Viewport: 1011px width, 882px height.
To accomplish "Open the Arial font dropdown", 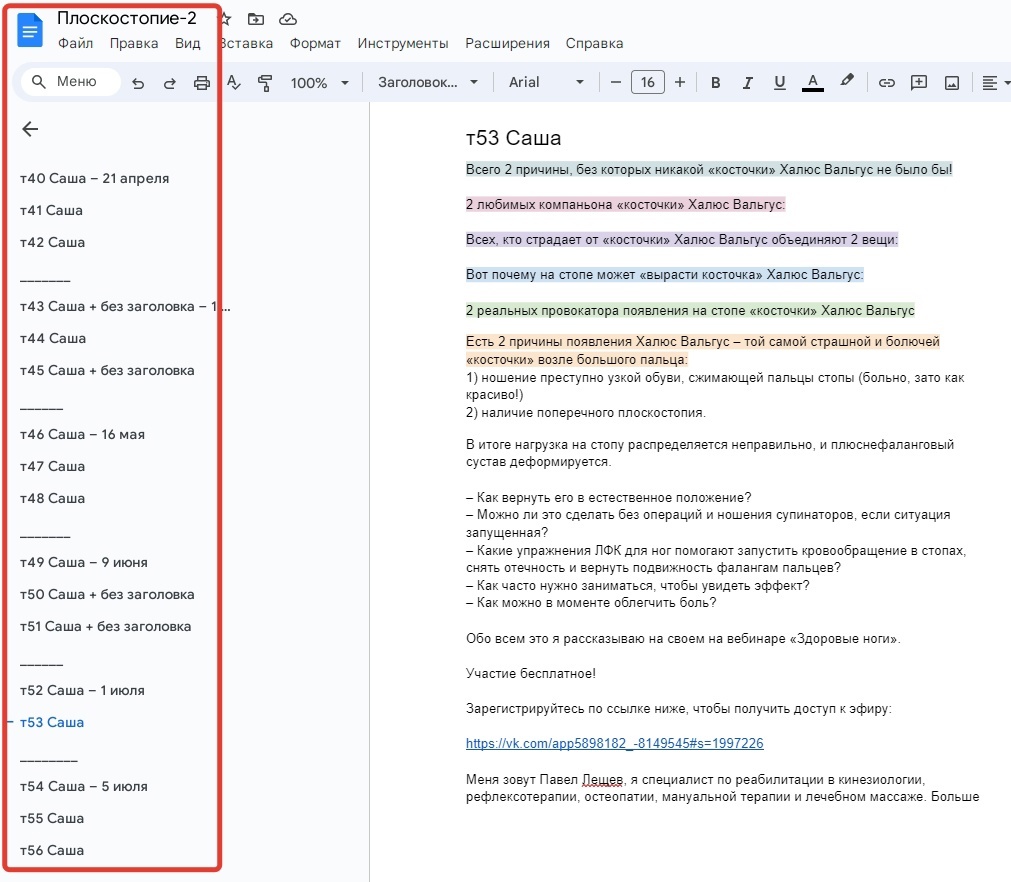I will point(547,83).
